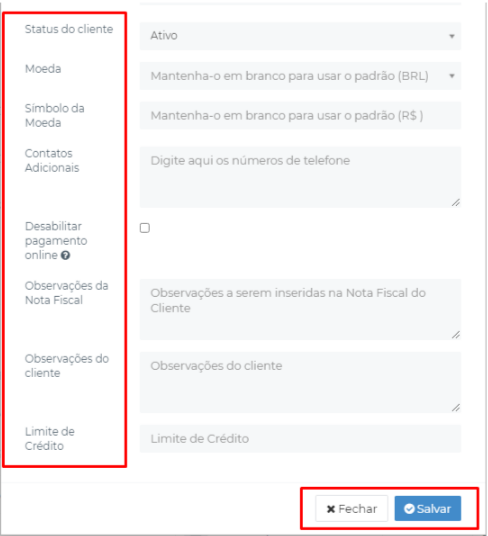Close the form using Fechar
This screenshot has height=536, width=488.
coord(351,509)
